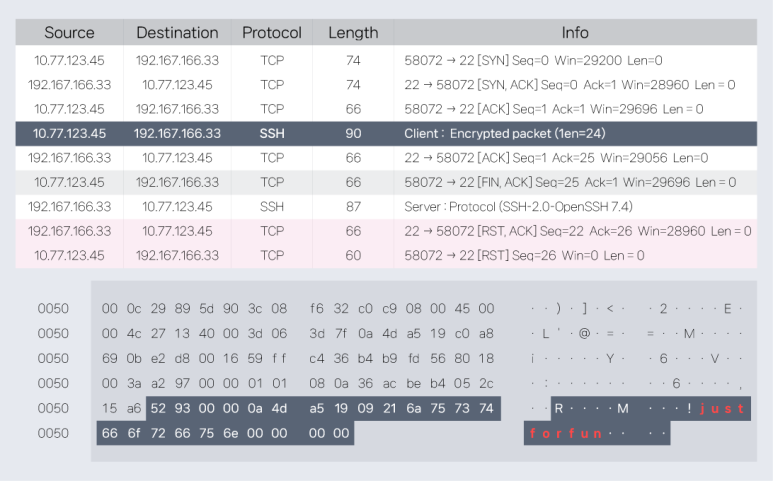773x481 pixels.
Task: Click red 'just' text in ASCII pane
Action: (723, 408)
